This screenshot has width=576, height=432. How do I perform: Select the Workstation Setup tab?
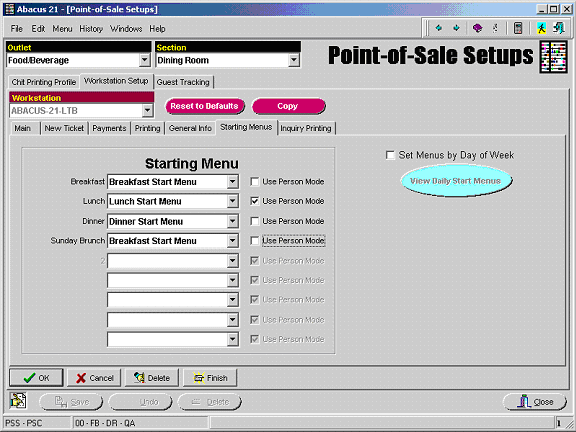click(116, 81)
